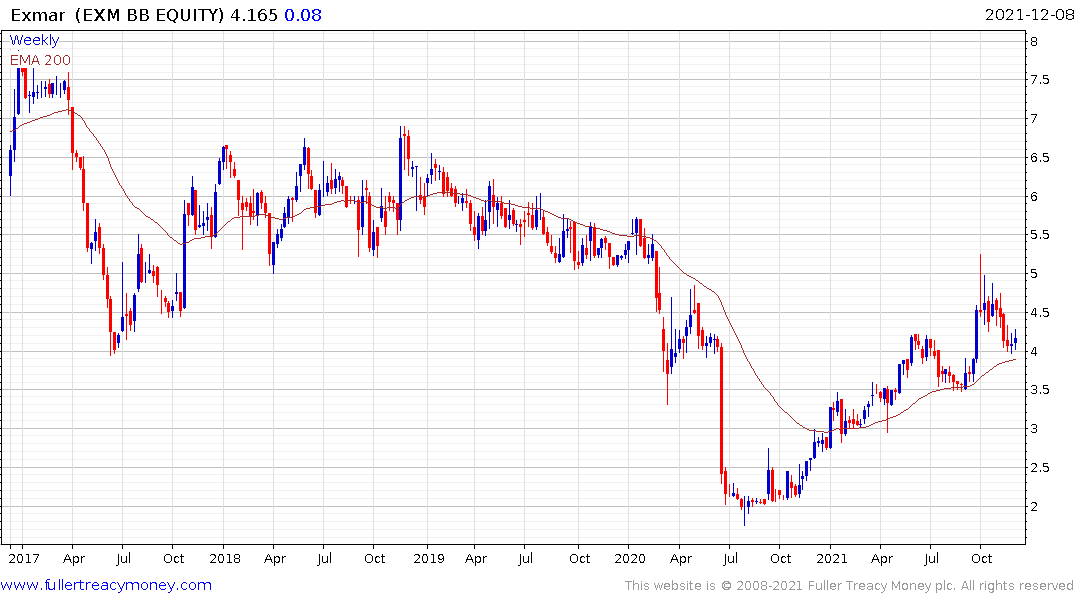Click the 5 price axis label
Viewport: 1075px width, 600px height.
point(1034,274)
